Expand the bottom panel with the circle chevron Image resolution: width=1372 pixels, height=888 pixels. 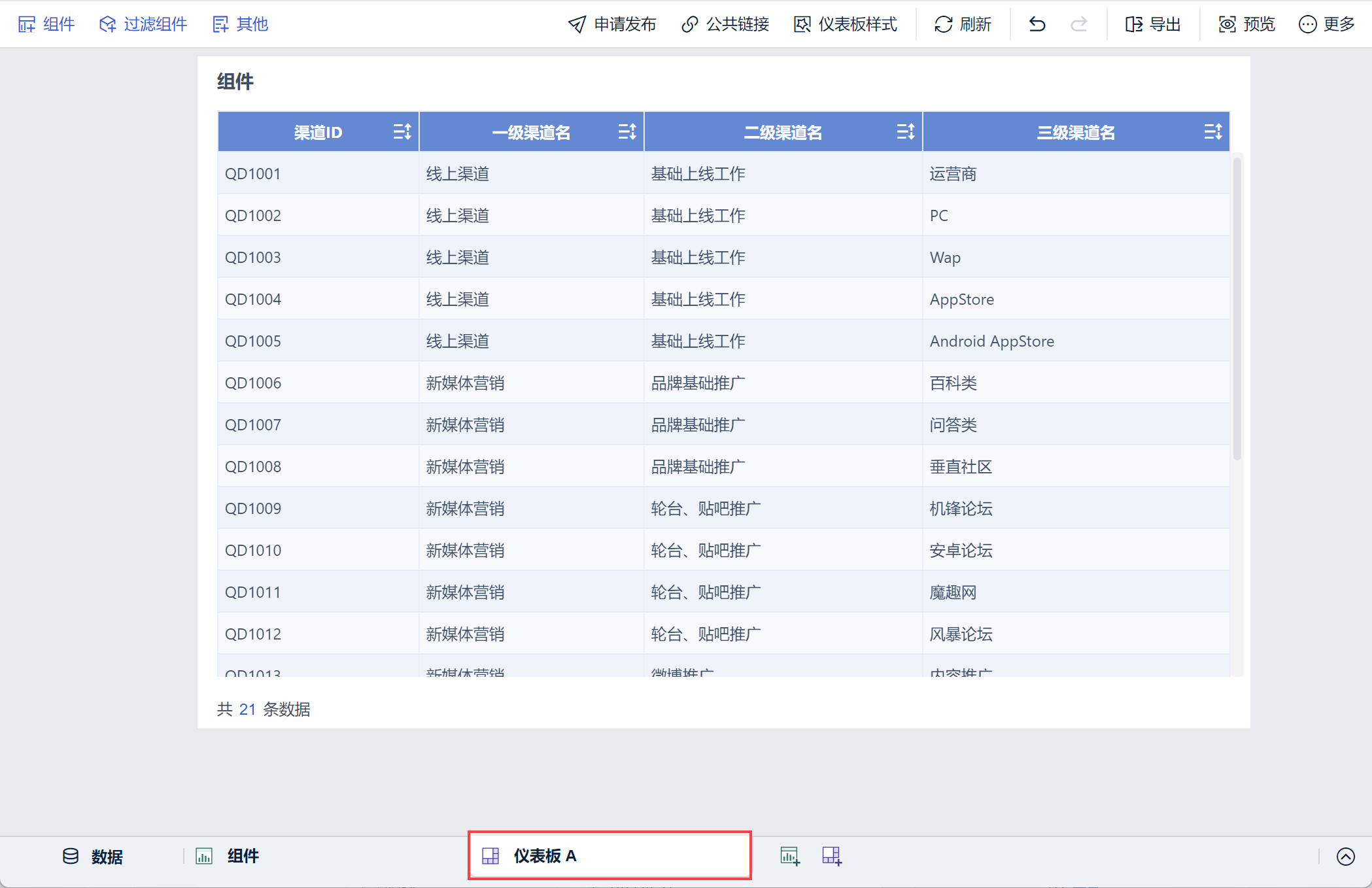(1346, 857)
